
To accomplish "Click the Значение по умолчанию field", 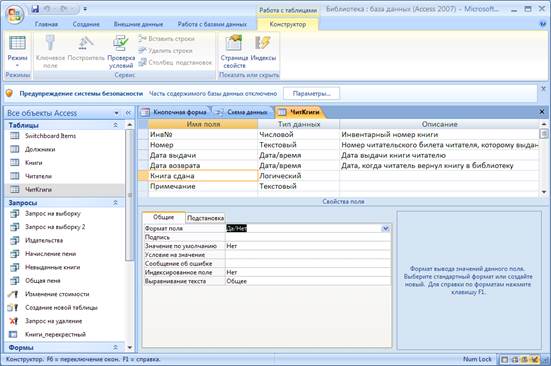I will coord(308,246).
